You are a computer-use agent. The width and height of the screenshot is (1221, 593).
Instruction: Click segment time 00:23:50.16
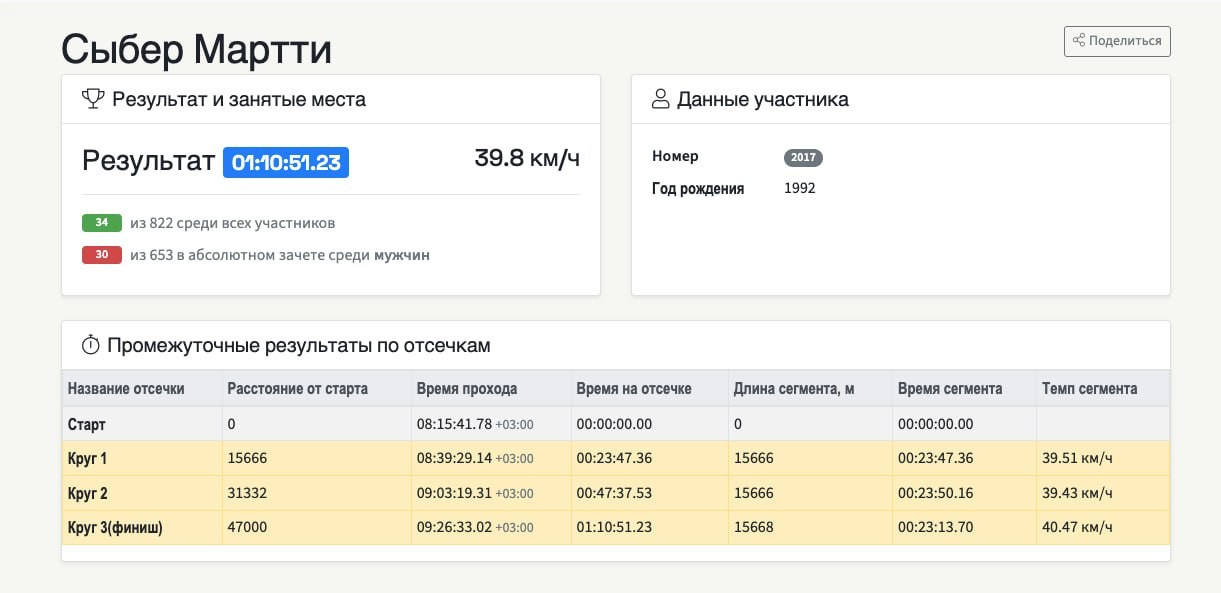click(936, 493)
